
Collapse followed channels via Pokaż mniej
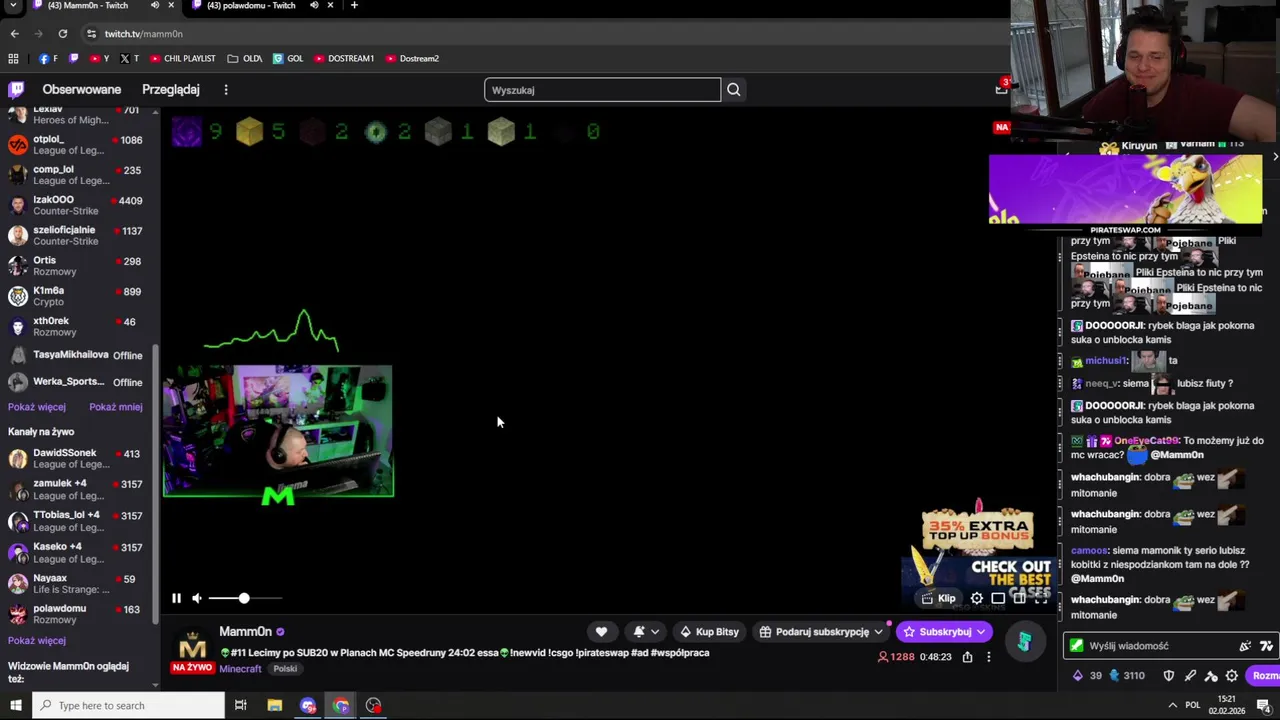116,407
